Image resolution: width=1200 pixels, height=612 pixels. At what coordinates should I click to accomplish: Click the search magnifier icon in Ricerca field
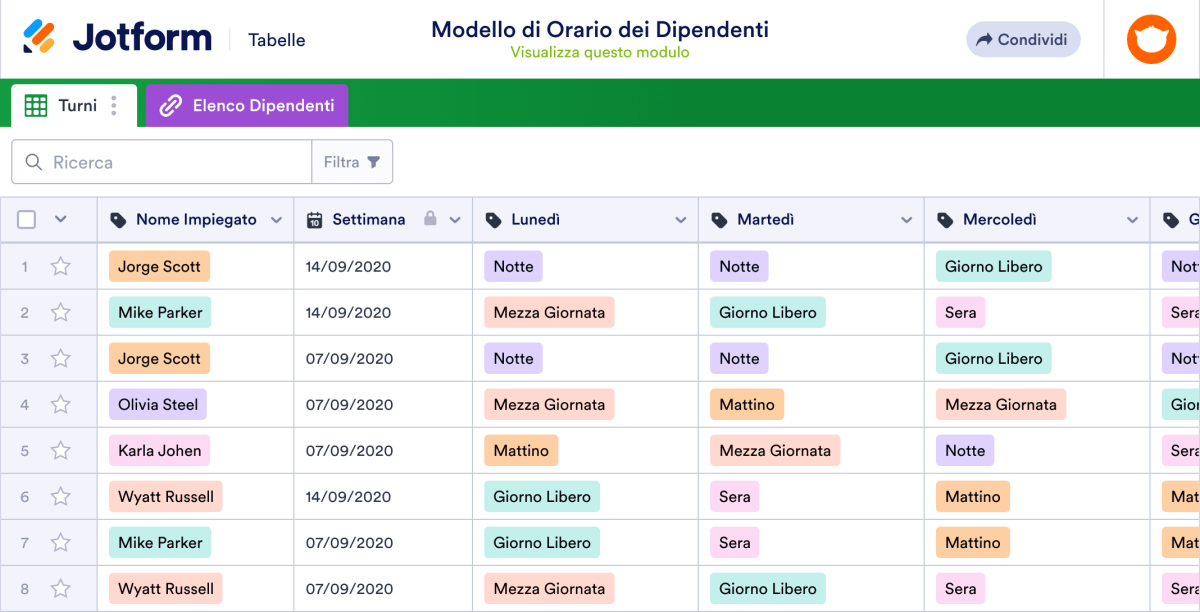(33, 161)
